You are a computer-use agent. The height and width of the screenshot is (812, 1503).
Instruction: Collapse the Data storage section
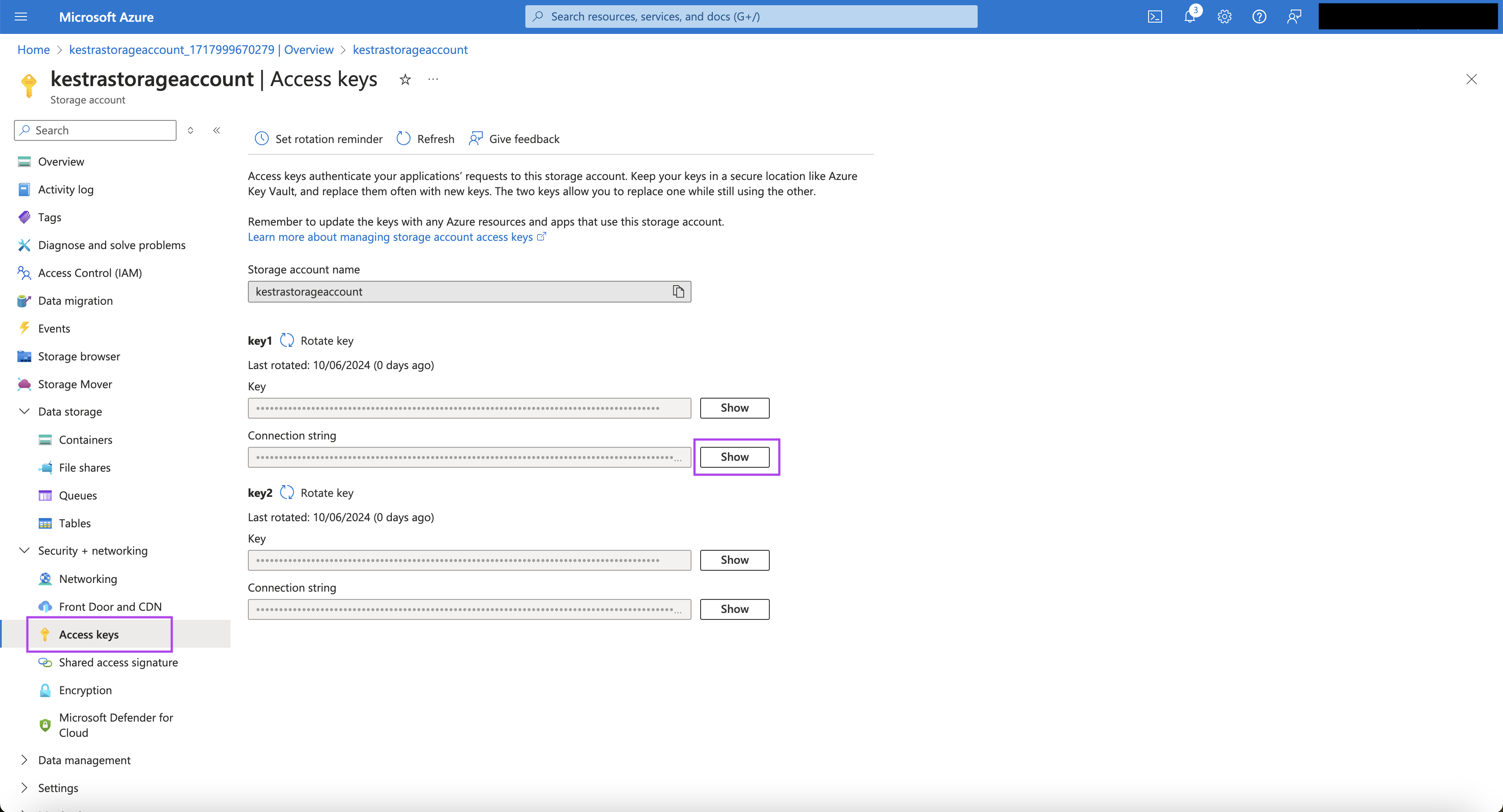pos(24,411)
